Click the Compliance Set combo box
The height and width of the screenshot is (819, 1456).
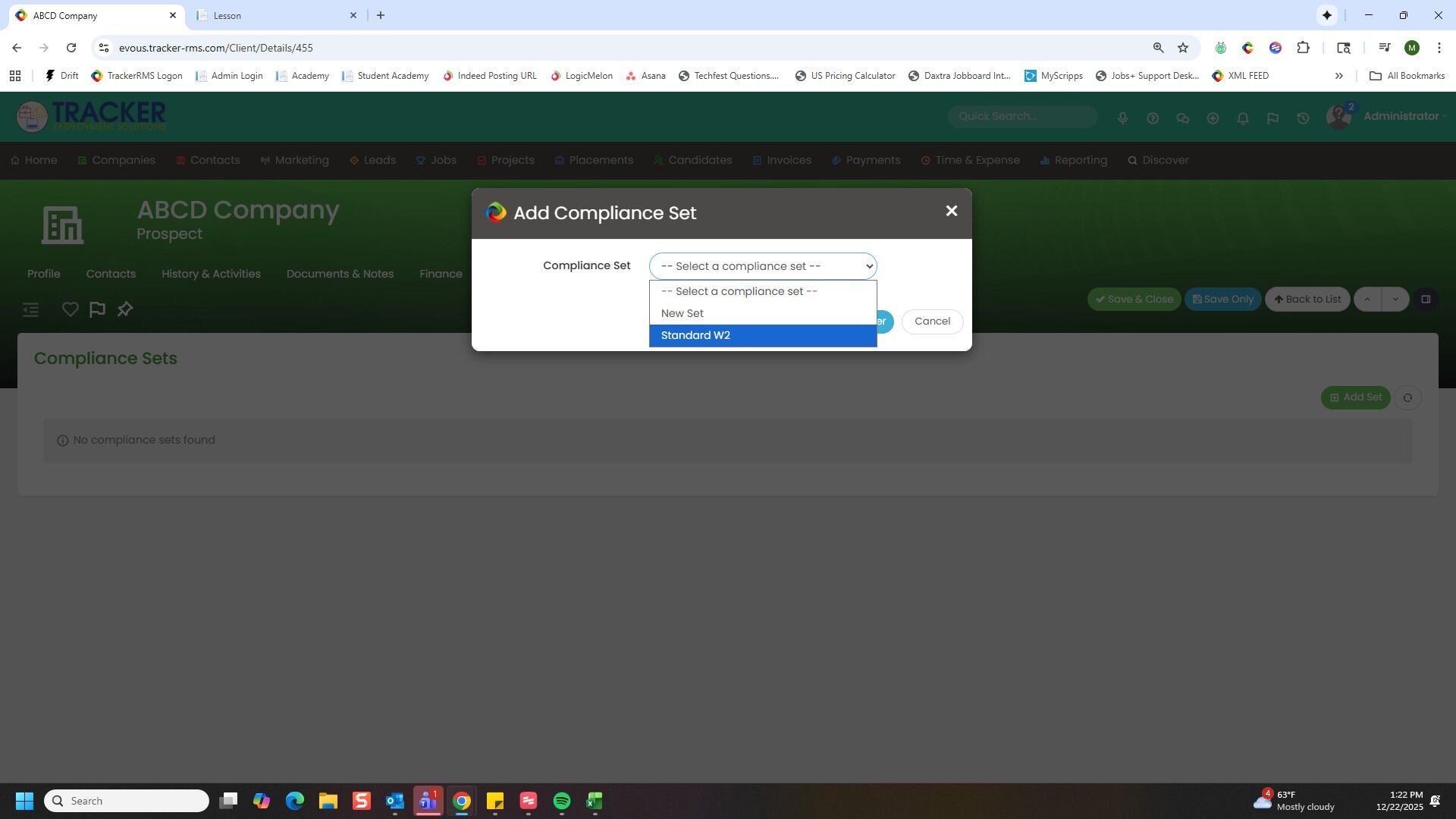coord(762,266)
